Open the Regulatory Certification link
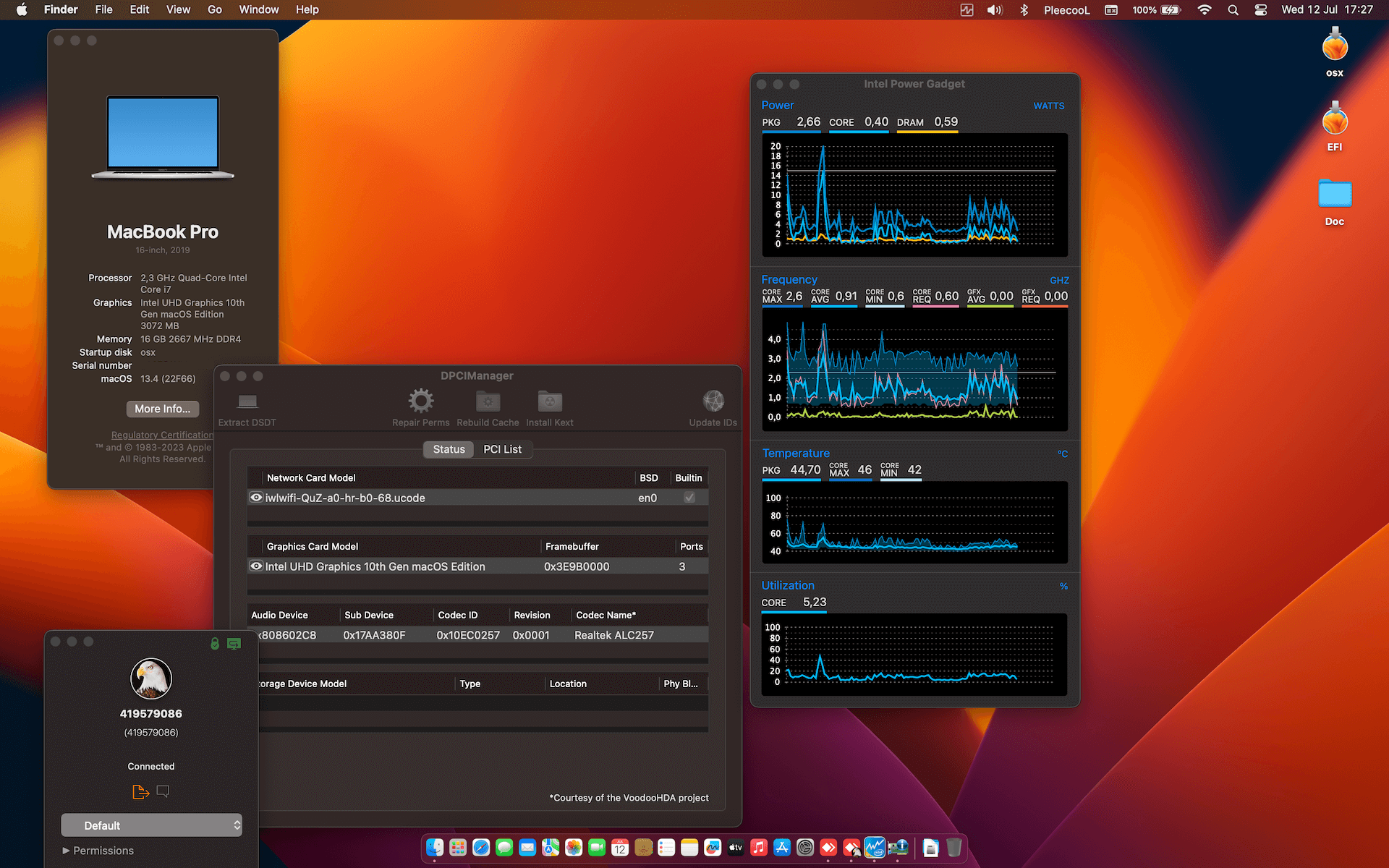This screenshot has width=1389, height=868. 161,435
